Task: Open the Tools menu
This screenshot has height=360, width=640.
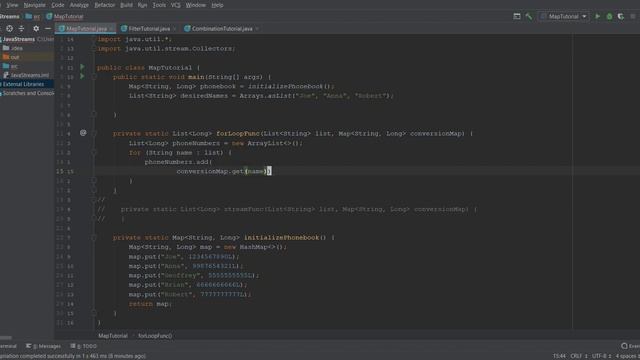Action: tap(159, 5)
